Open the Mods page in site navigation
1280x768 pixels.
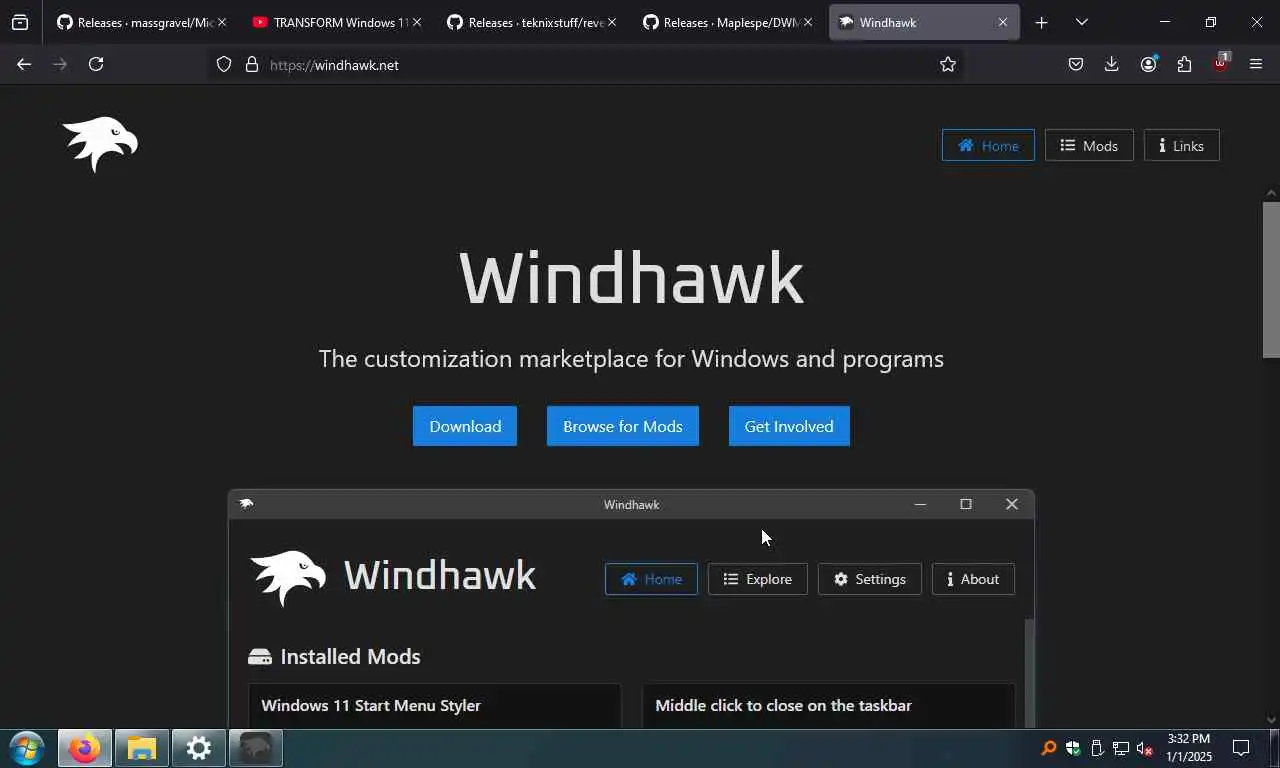click(1089, 145)
